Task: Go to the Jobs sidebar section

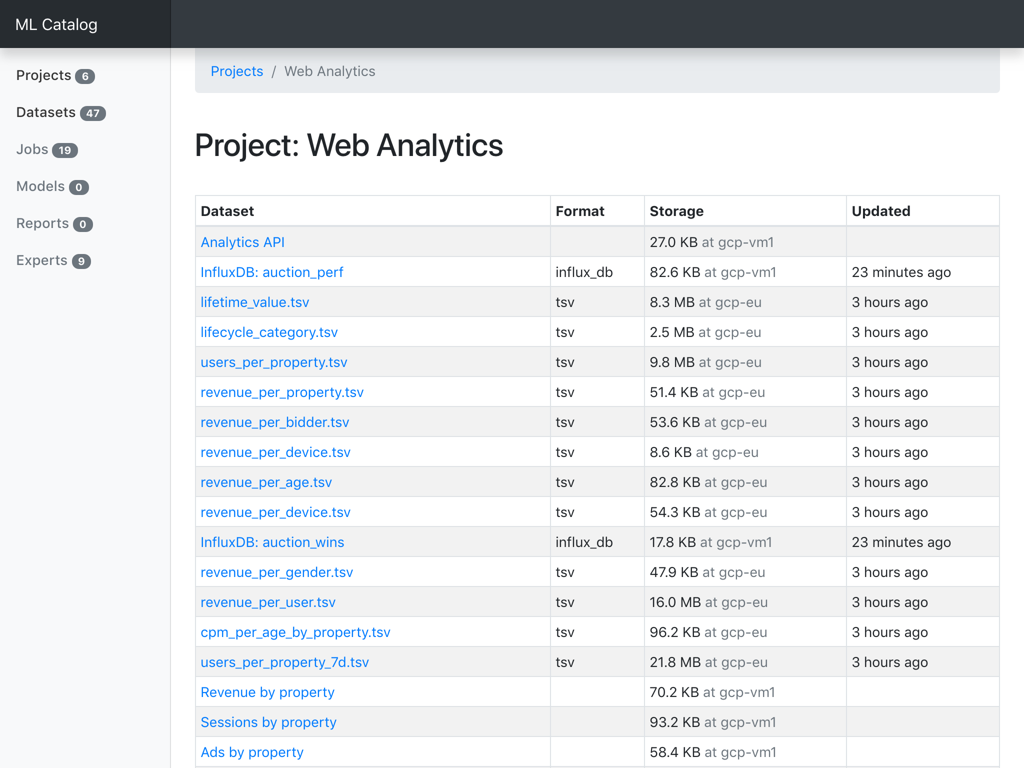Action: [x=47, y=150]
